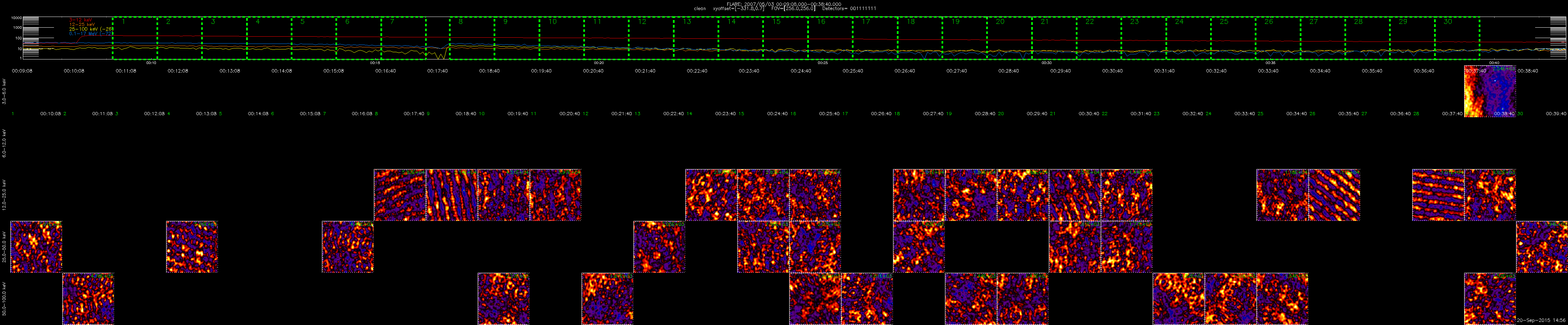Open the 25–50 keV image labeled 7.61E+03
1568x325 pixels.
(36, 247)
